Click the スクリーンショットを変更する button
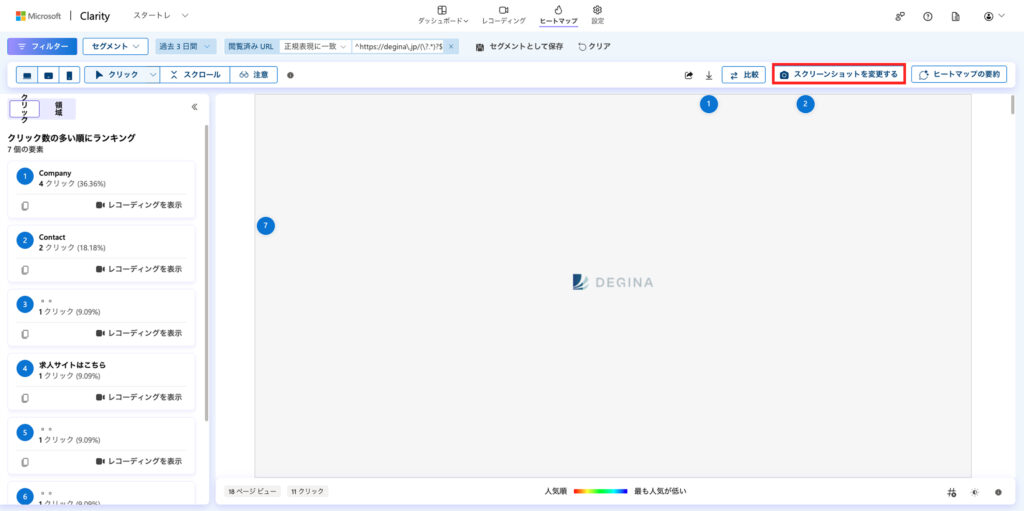Viewport: 1024px width, 511px height. pyautogui.click(x=838, y=75)
